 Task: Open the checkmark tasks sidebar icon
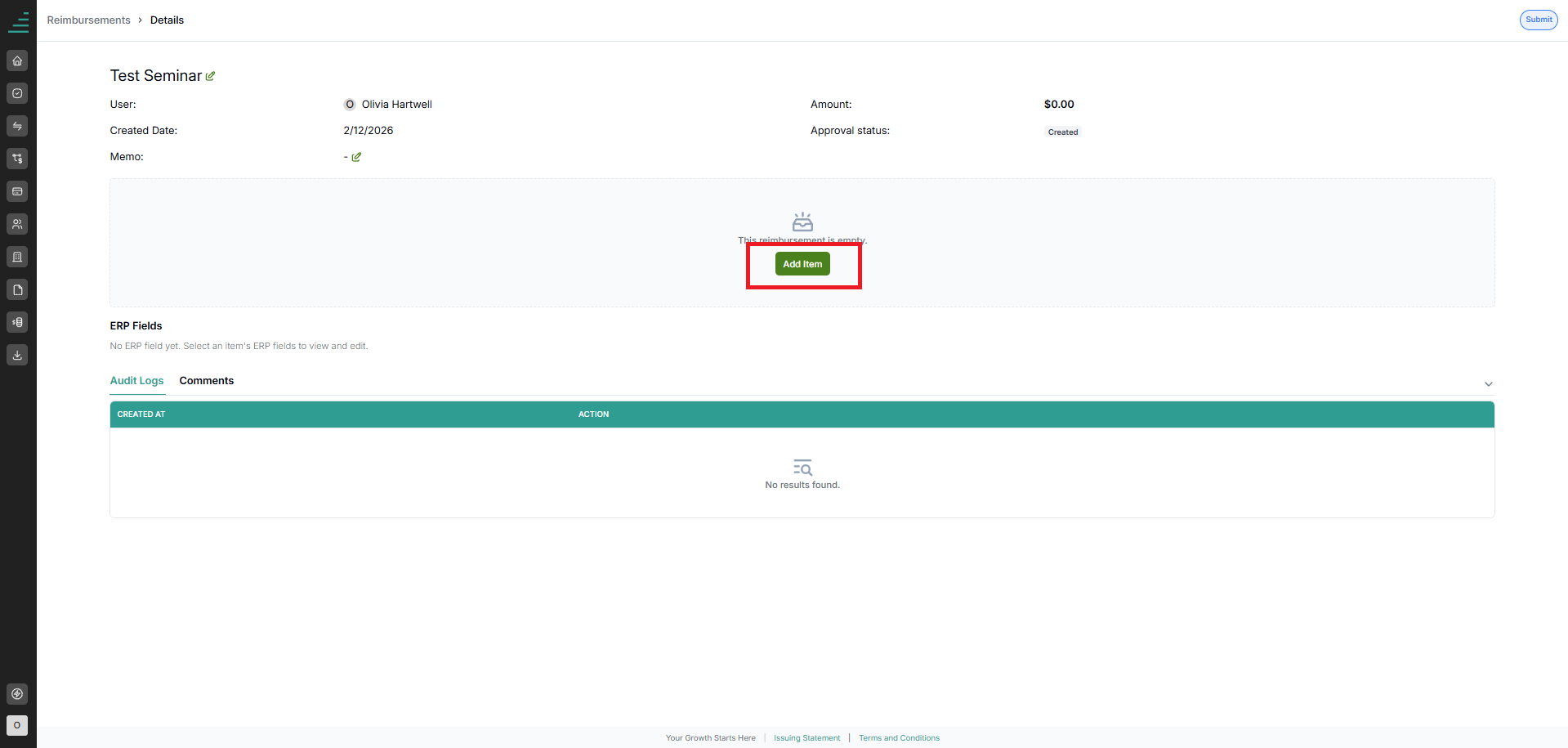(x=17, y=93)
